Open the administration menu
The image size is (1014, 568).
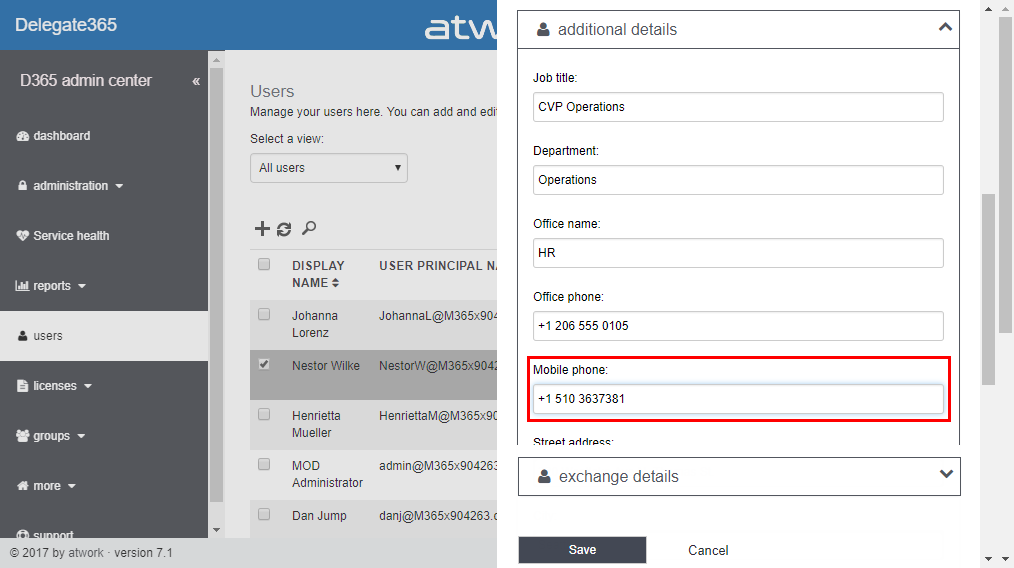70,186
